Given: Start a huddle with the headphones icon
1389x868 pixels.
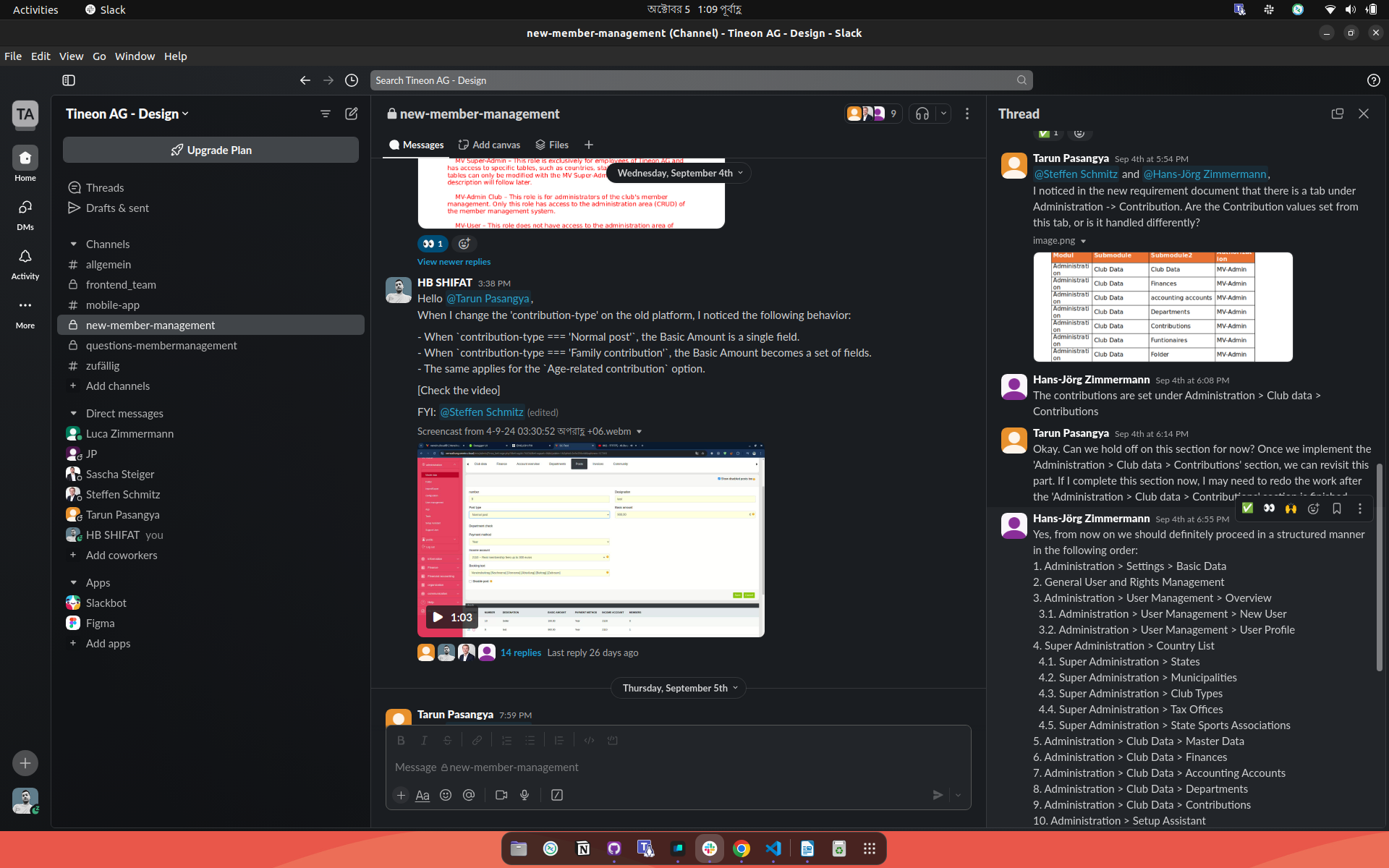Looking at the screenshot, I should tap(922, 114).
